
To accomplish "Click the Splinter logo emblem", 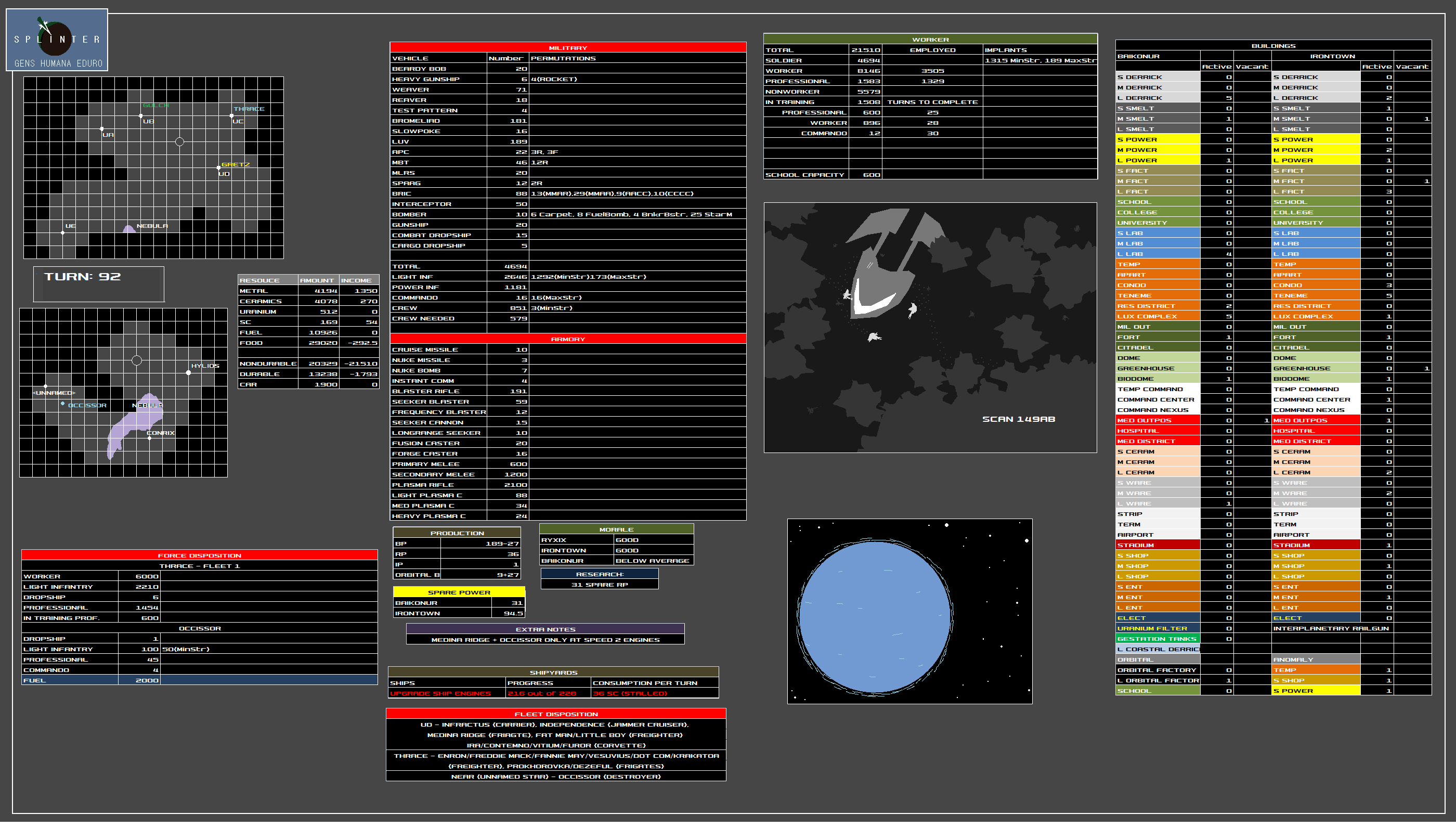I will coord(56,38).
